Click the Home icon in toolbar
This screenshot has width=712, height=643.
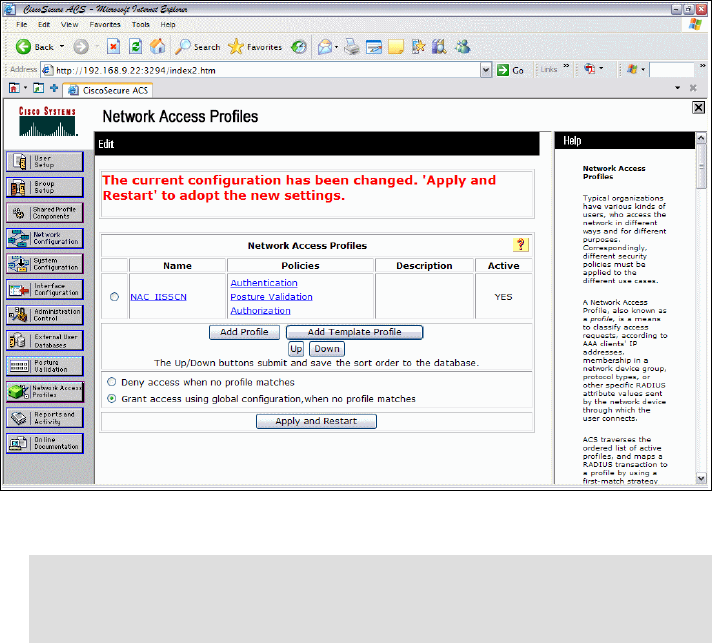157,46
